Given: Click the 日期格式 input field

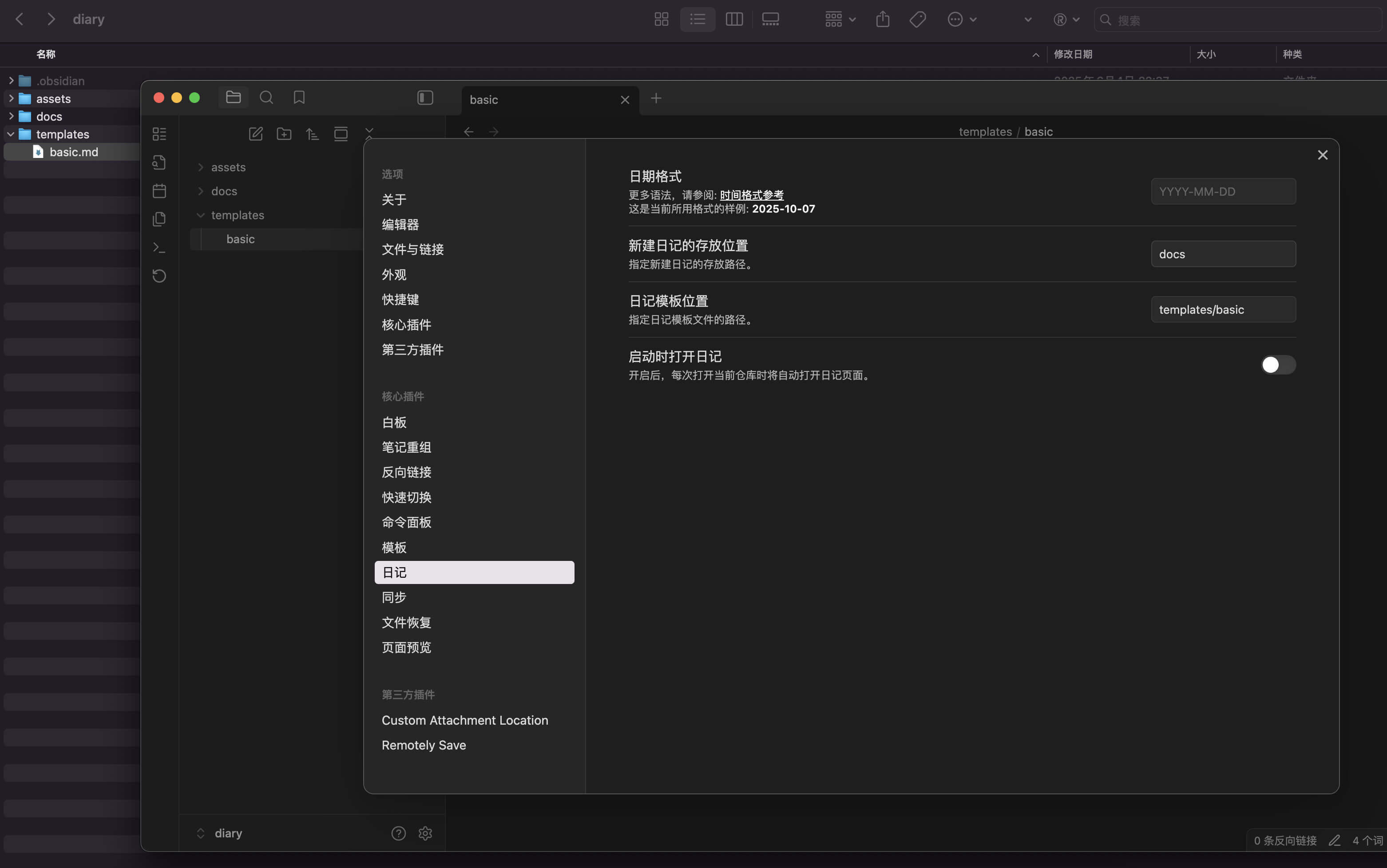Looking at the screenshot, I should tap(1223, 192).
